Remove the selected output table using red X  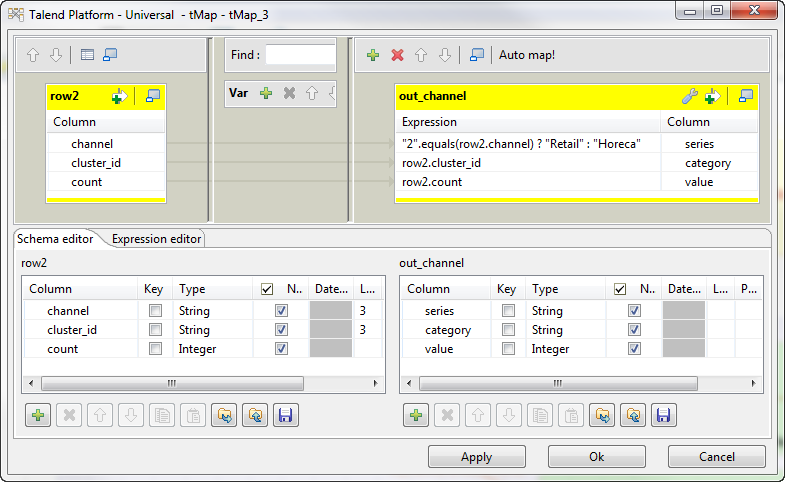click(397, 55)
